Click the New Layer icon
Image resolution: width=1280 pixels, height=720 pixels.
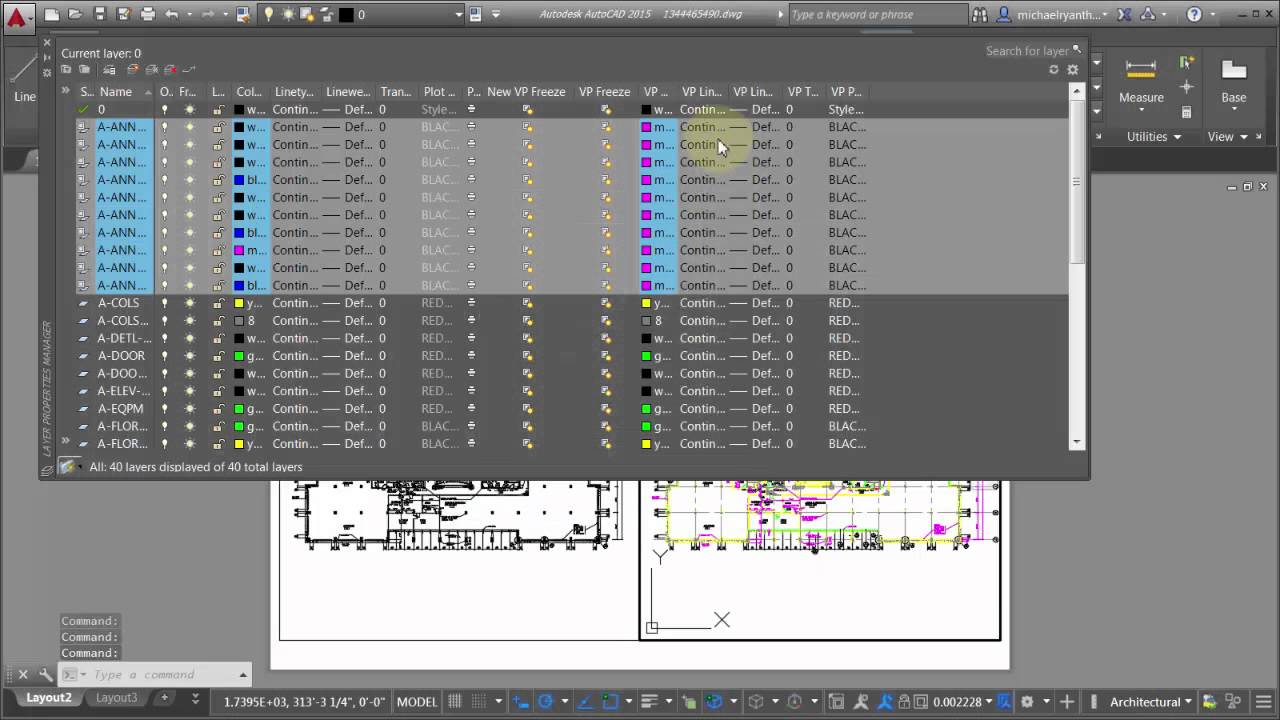[132, 70]
